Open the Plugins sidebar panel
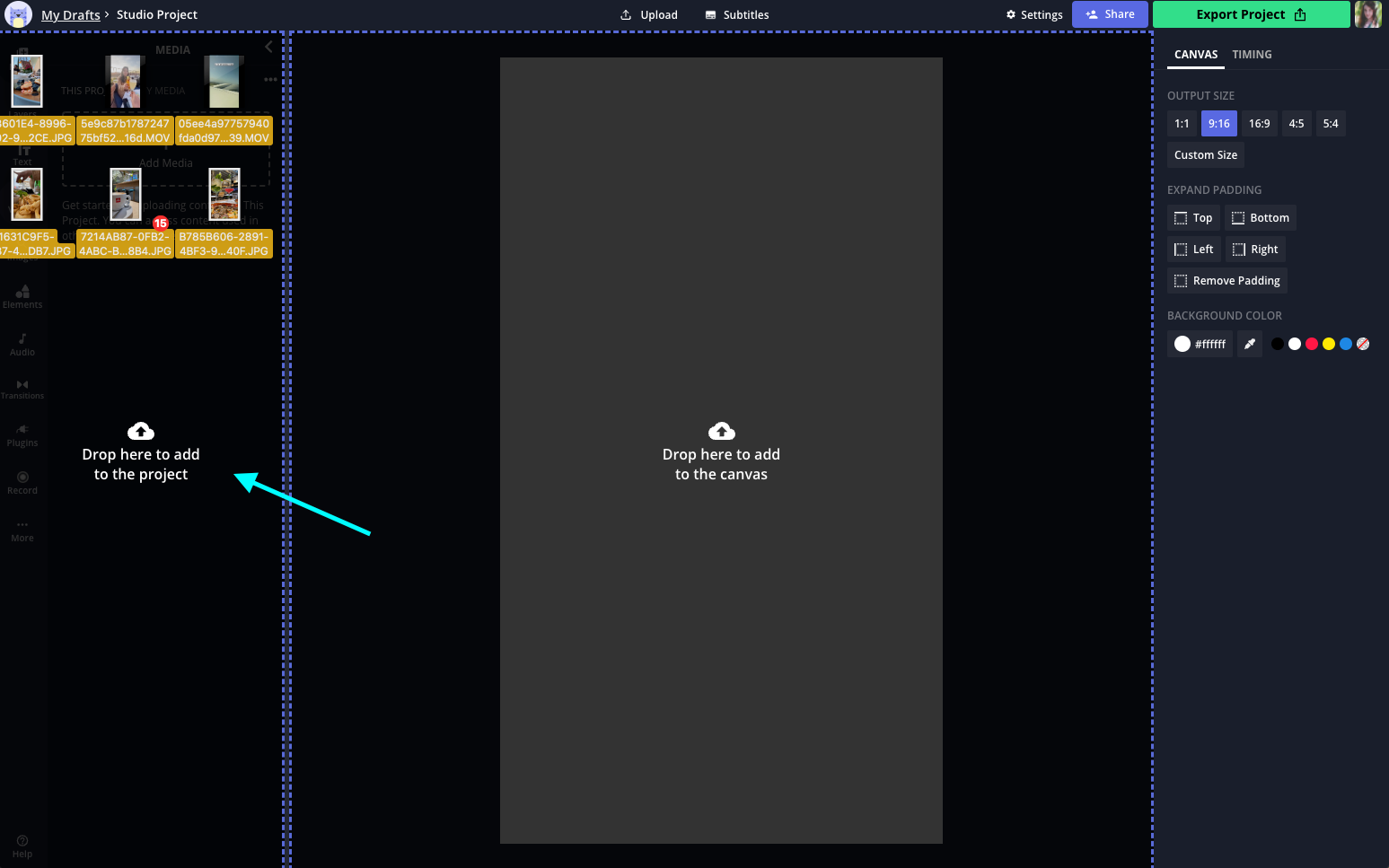Viewport: 1389px width, 868px height. pyautogui.click(x=22, y=435)
